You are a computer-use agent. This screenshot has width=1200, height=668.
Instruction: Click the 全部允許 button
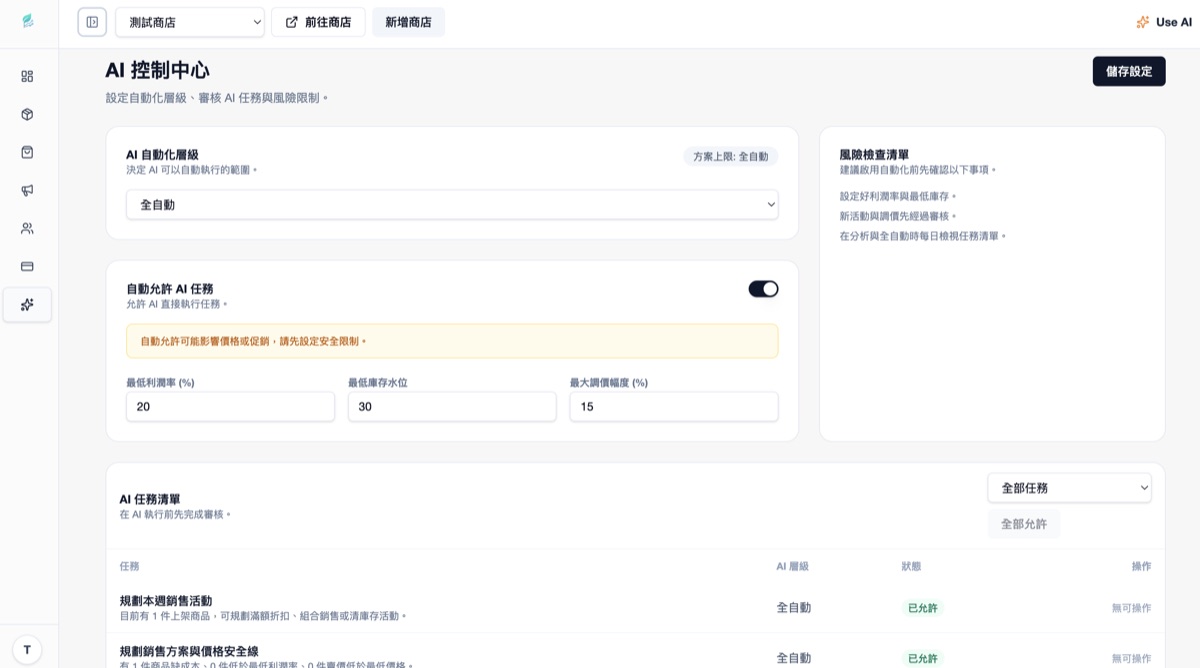pos(1024,524)
